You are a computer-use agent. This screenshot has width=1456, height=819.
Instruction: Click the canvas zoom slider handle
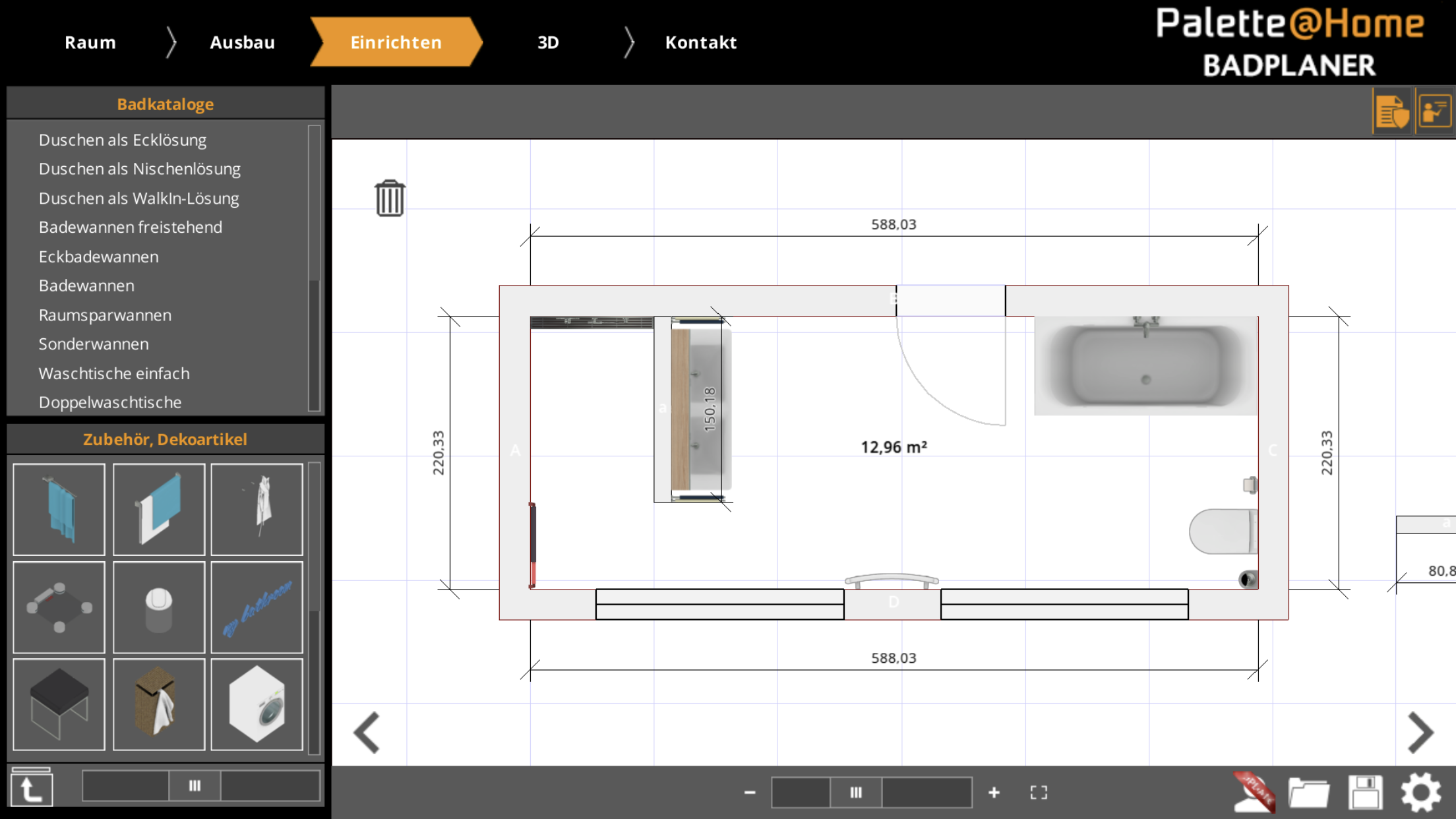click(856, 792)
